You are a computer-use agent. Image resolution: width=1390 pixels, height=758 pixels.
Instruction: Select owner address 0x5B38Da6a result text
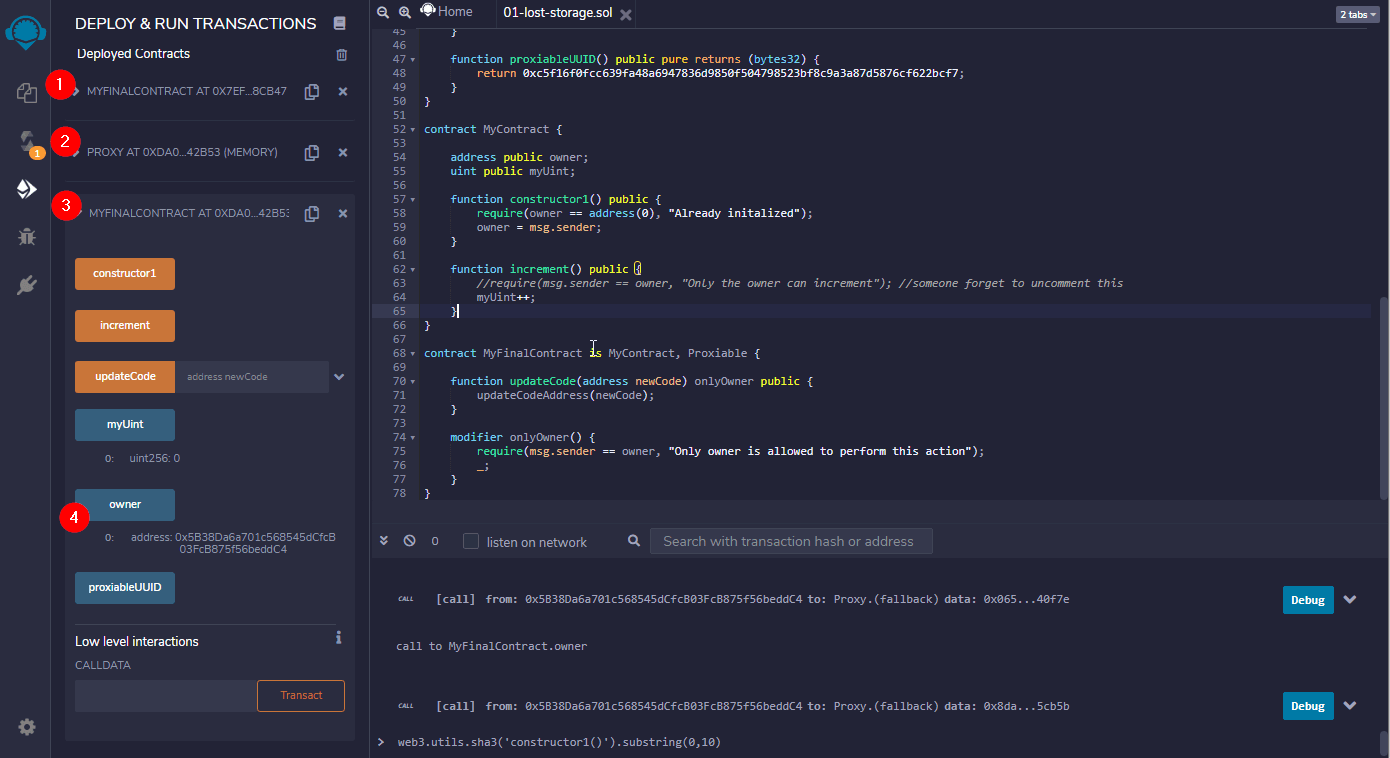coord(233,543)
